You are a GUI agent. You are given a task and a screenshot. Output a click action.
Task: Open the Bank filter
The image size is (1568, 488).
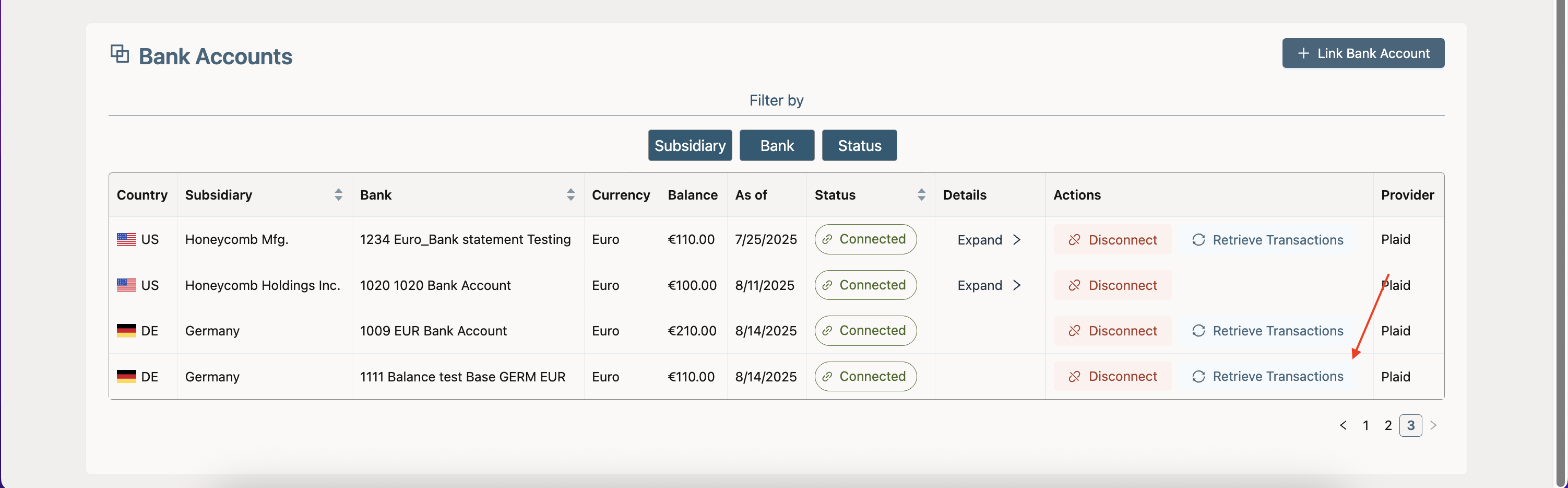[x=777, y=146]
